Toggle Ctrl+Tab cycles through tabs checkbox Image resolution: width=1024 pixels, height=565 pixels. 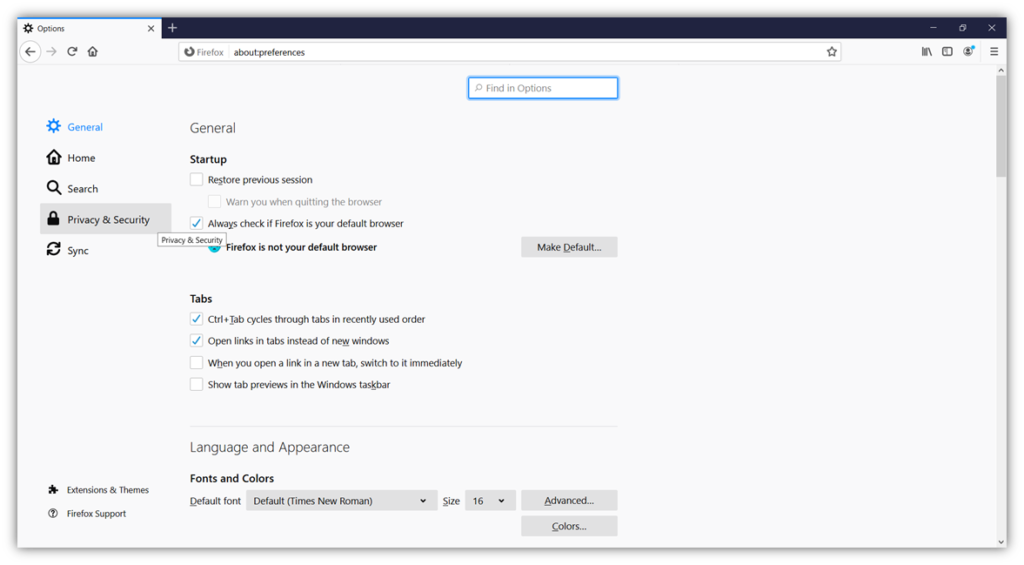pos(197,319)
